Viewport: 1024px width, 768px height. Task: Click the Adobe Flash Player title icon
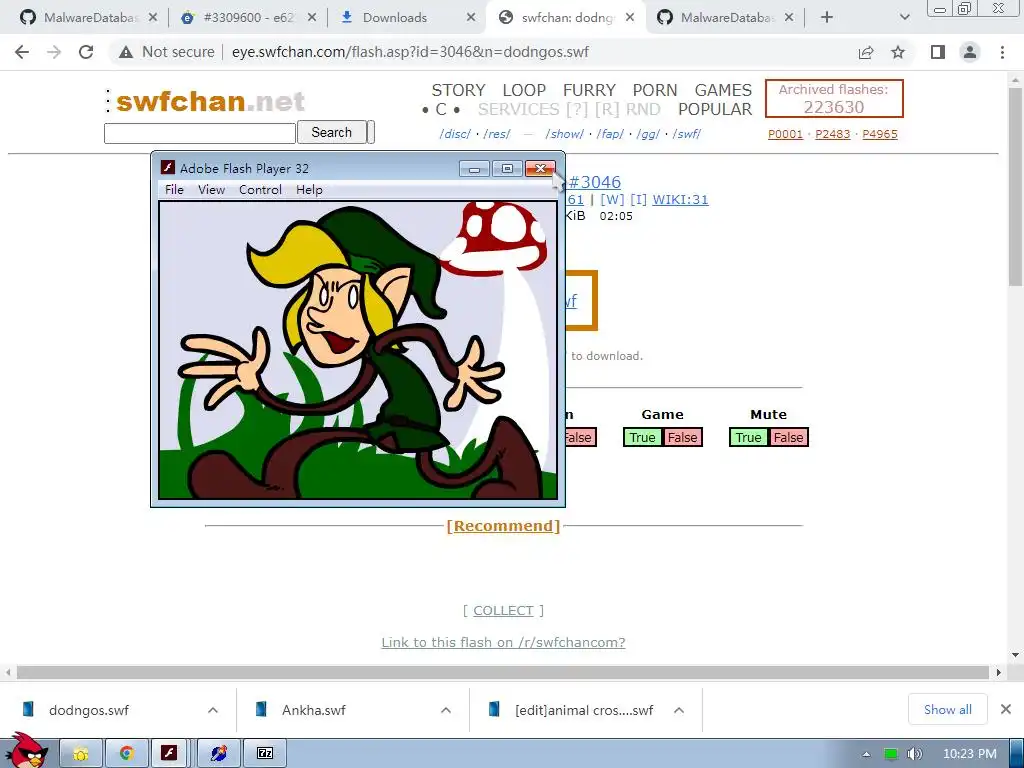pos(168,168)
